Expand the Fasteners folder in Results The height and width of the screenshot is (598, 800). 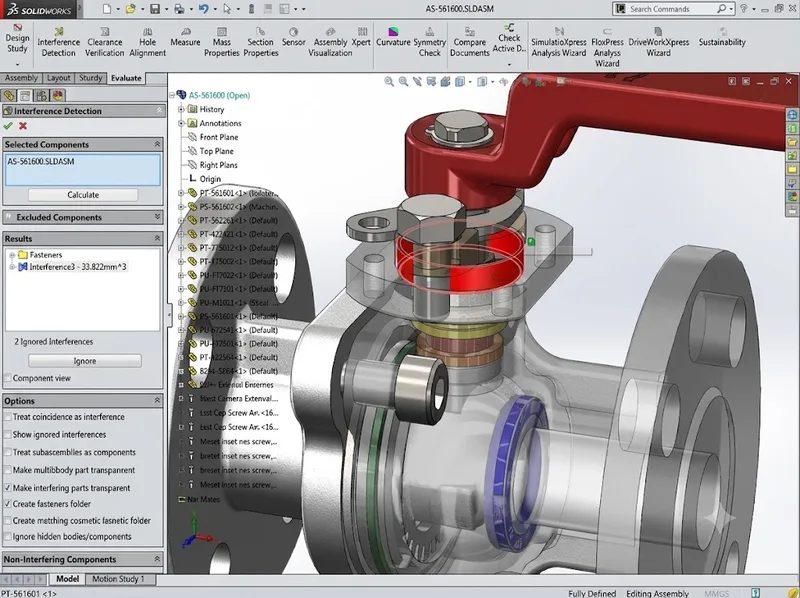point(12,255)
